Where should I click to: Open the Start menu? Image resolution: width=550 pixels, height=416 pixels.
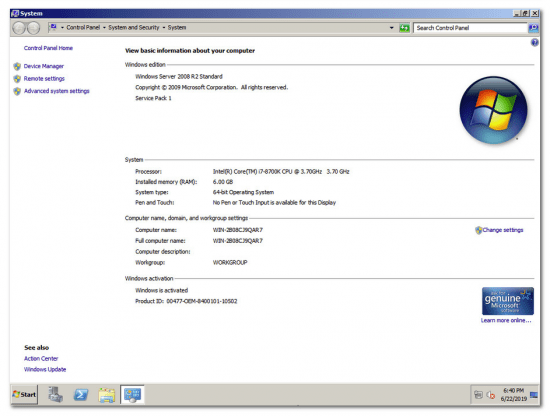pyautogui.click(x=24, y=395)
